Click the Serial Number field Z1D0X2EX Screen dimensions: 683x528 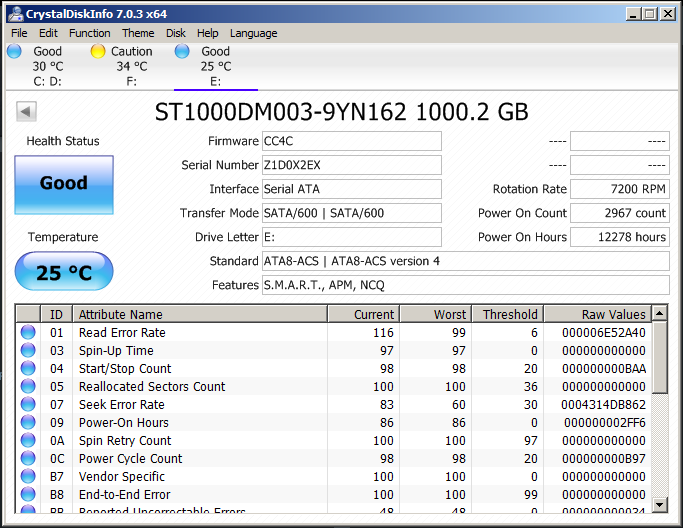tap(352, 165)
